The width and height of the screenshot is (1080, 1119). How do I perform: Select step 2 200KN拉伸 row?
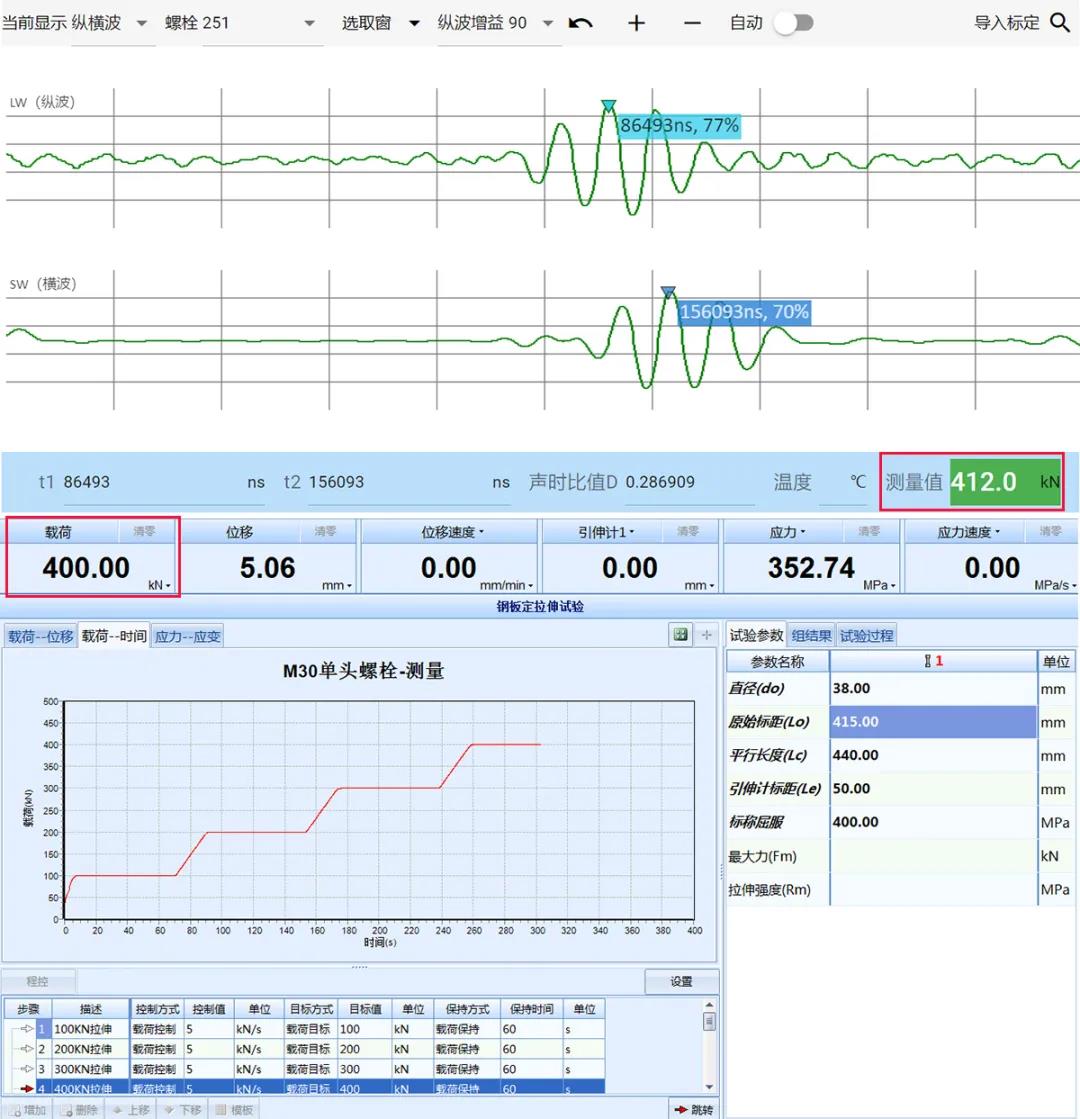[90, 1049]
